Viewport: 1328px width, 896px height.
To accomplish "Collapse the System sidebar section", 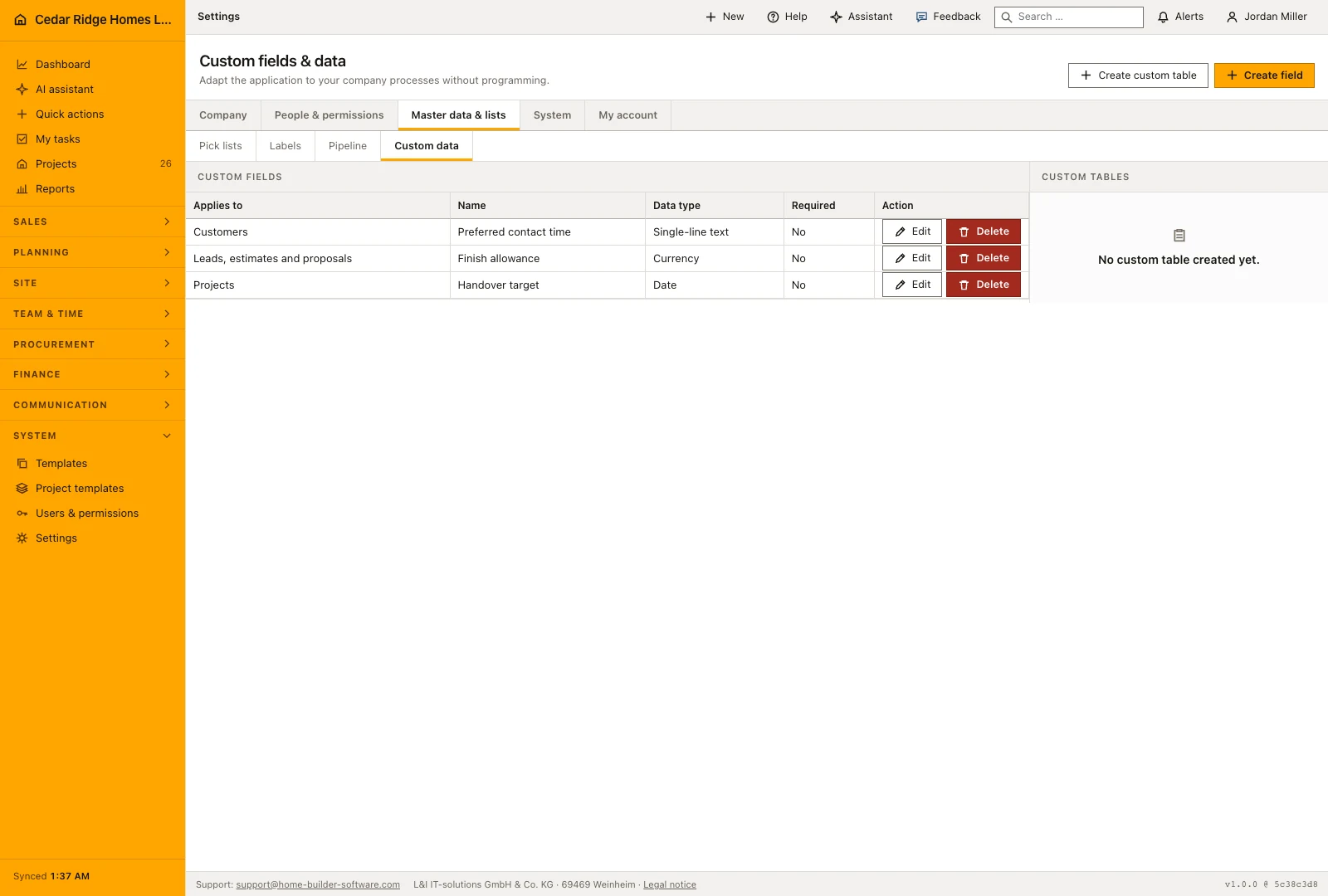I will tap(92, 436).
